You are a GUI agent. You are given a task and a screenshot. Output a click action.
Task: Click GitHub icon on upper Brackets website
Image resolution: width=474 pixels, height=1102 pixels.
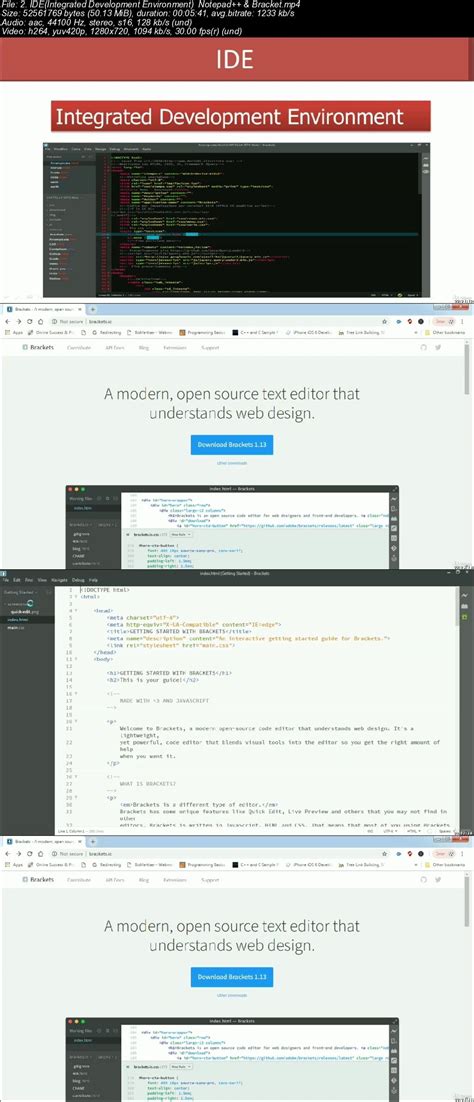(425, 347)
